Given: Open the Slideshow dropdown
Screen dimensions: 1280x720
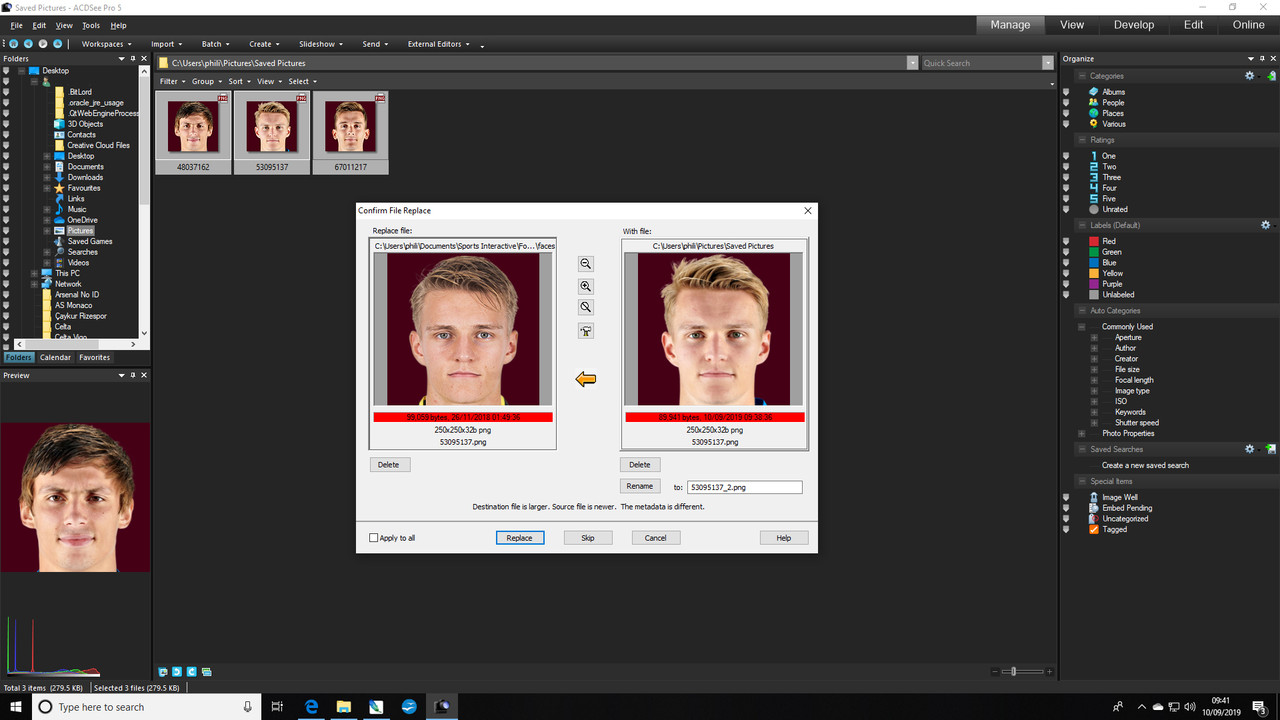Looking at the screenshot, I should (321, 44).
